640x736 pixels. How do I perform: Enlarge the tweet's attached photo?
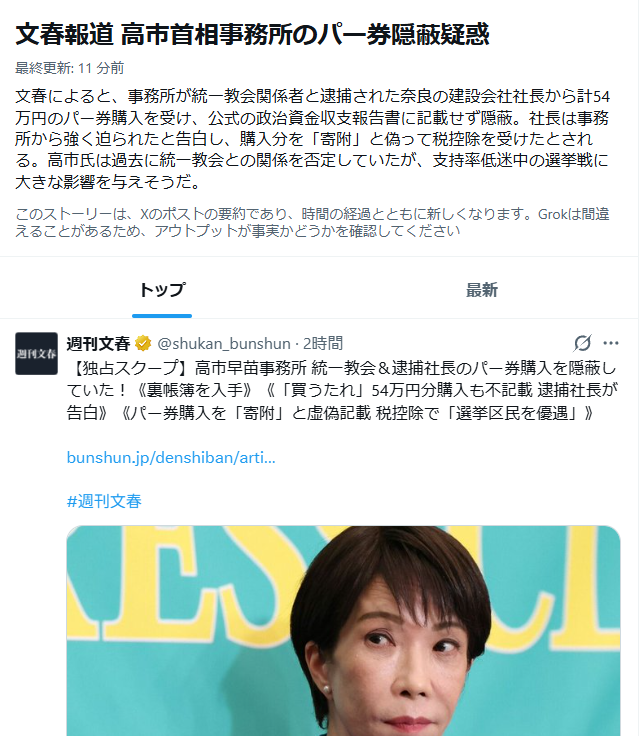(x=343, y=631)
